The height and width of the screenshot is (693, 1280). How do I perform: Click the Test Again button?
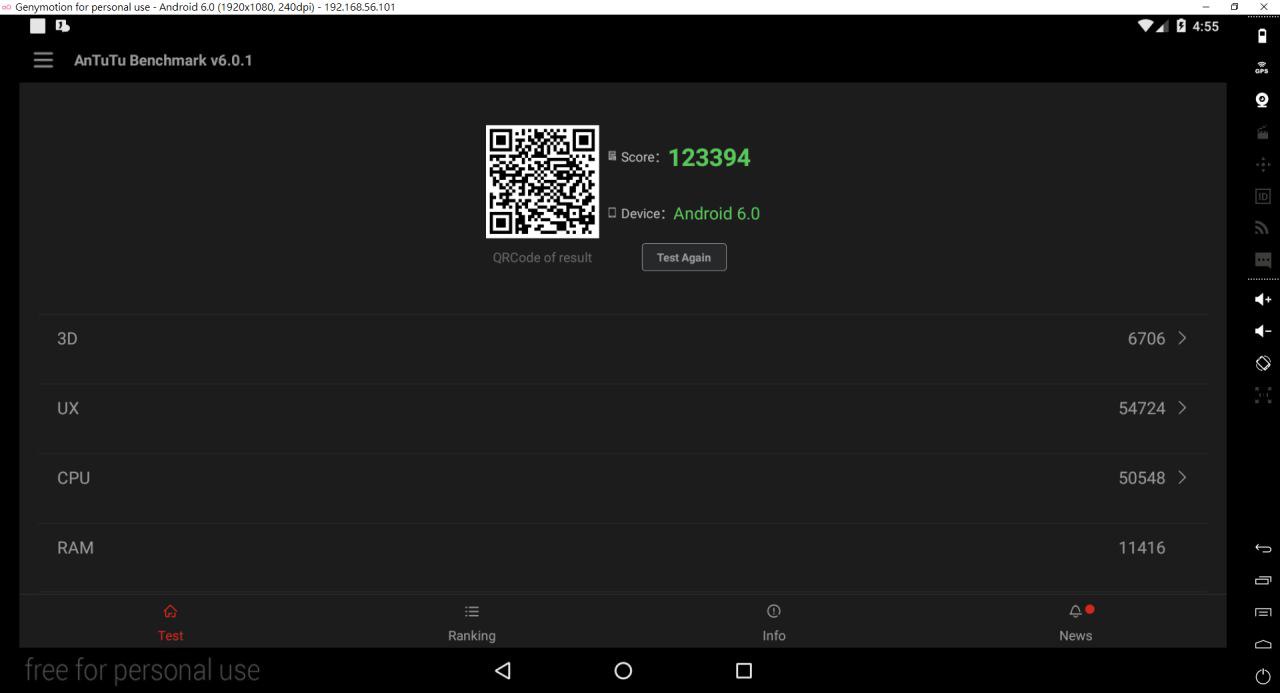pos(684,257)
